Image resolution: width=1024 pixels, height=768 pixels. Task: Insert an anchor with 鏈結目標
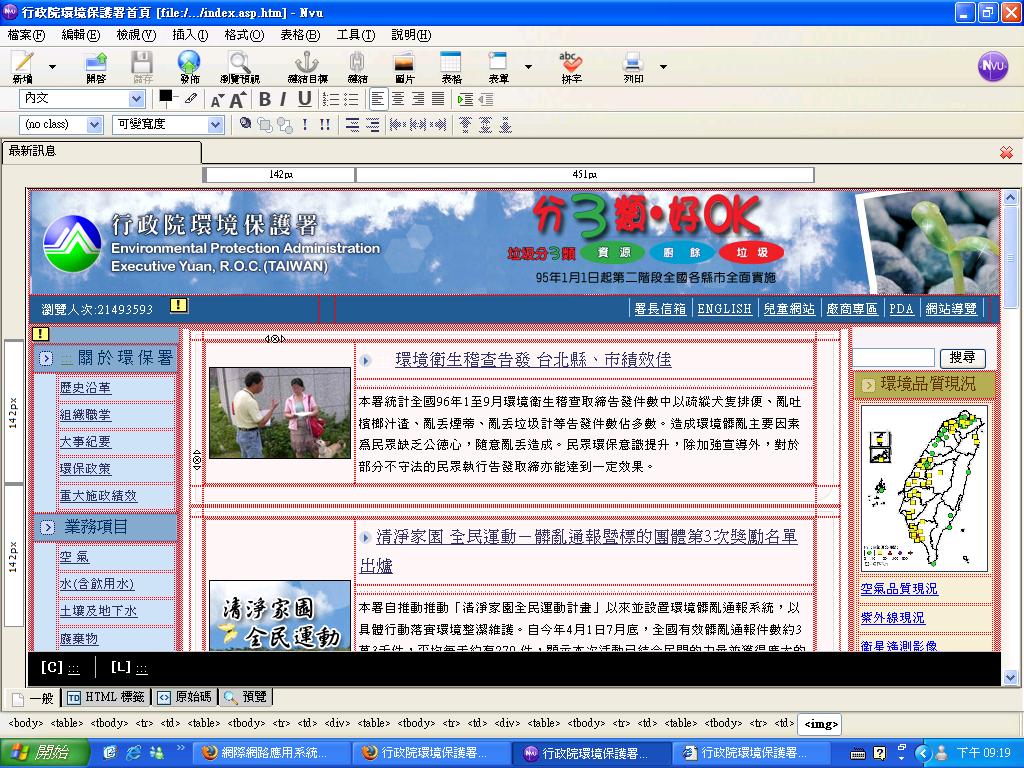tap(307, 67)
